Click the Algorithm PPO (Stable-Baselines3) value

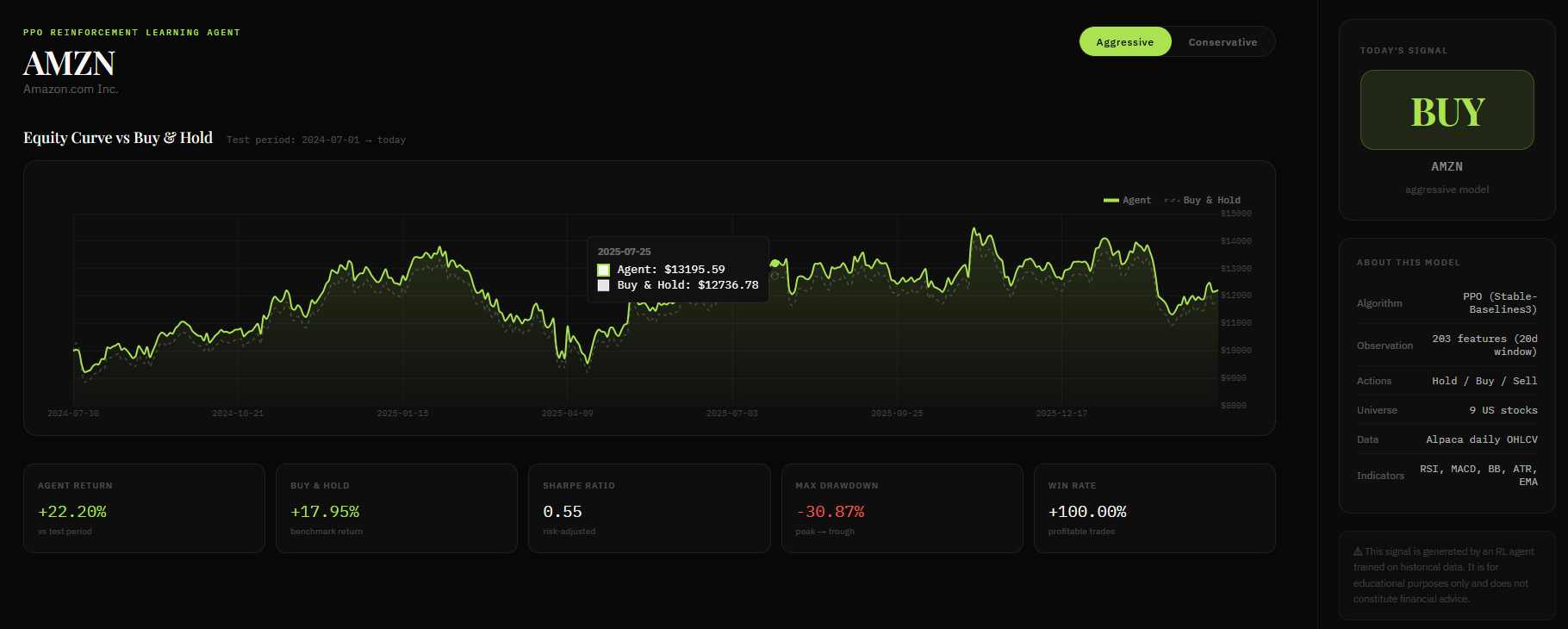1500,302
